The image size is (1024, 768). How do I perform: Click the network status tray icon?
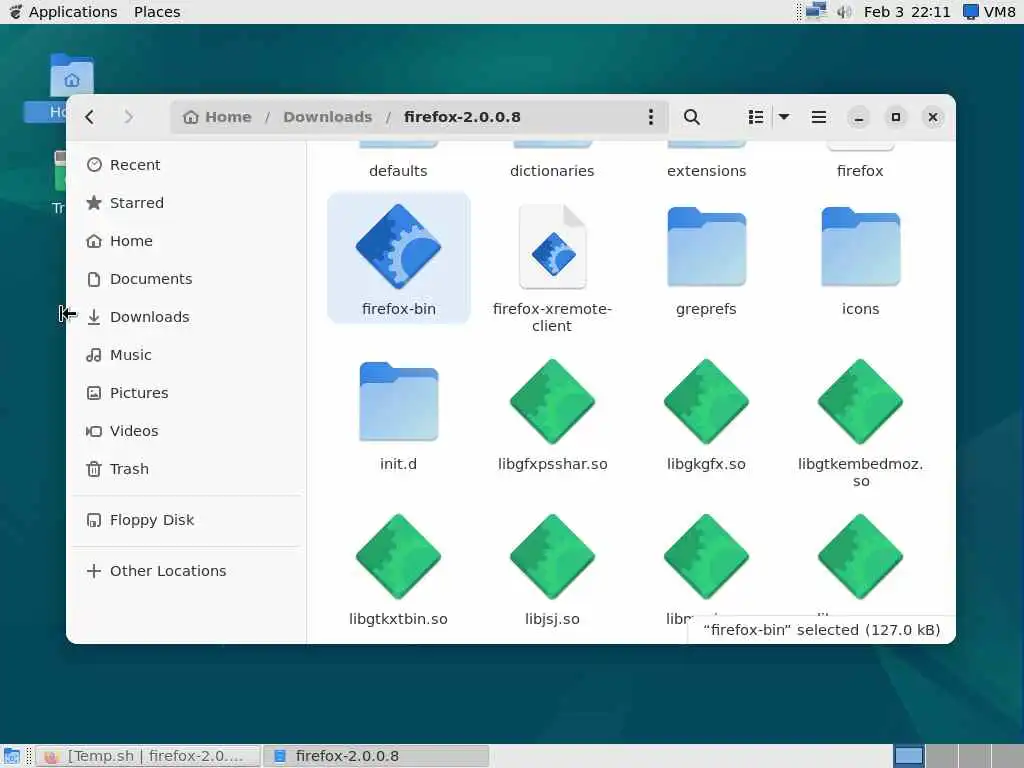pos(816,12)
